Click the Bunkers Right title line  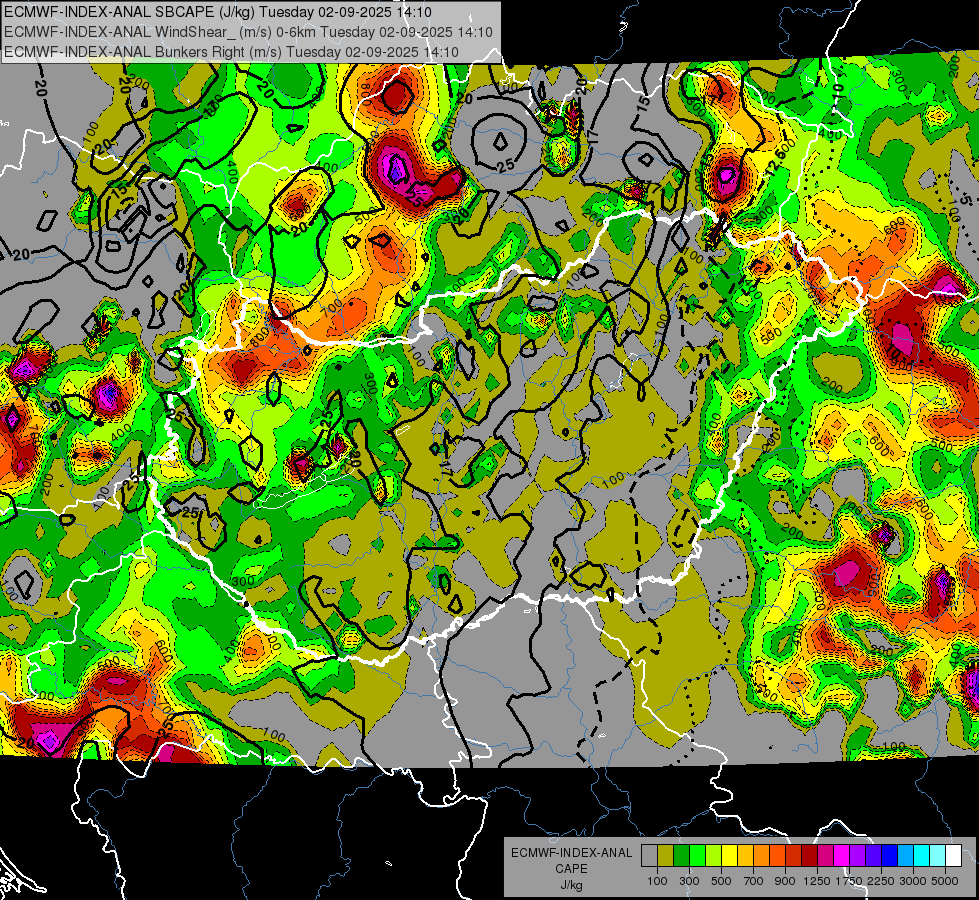coord(231,52)
